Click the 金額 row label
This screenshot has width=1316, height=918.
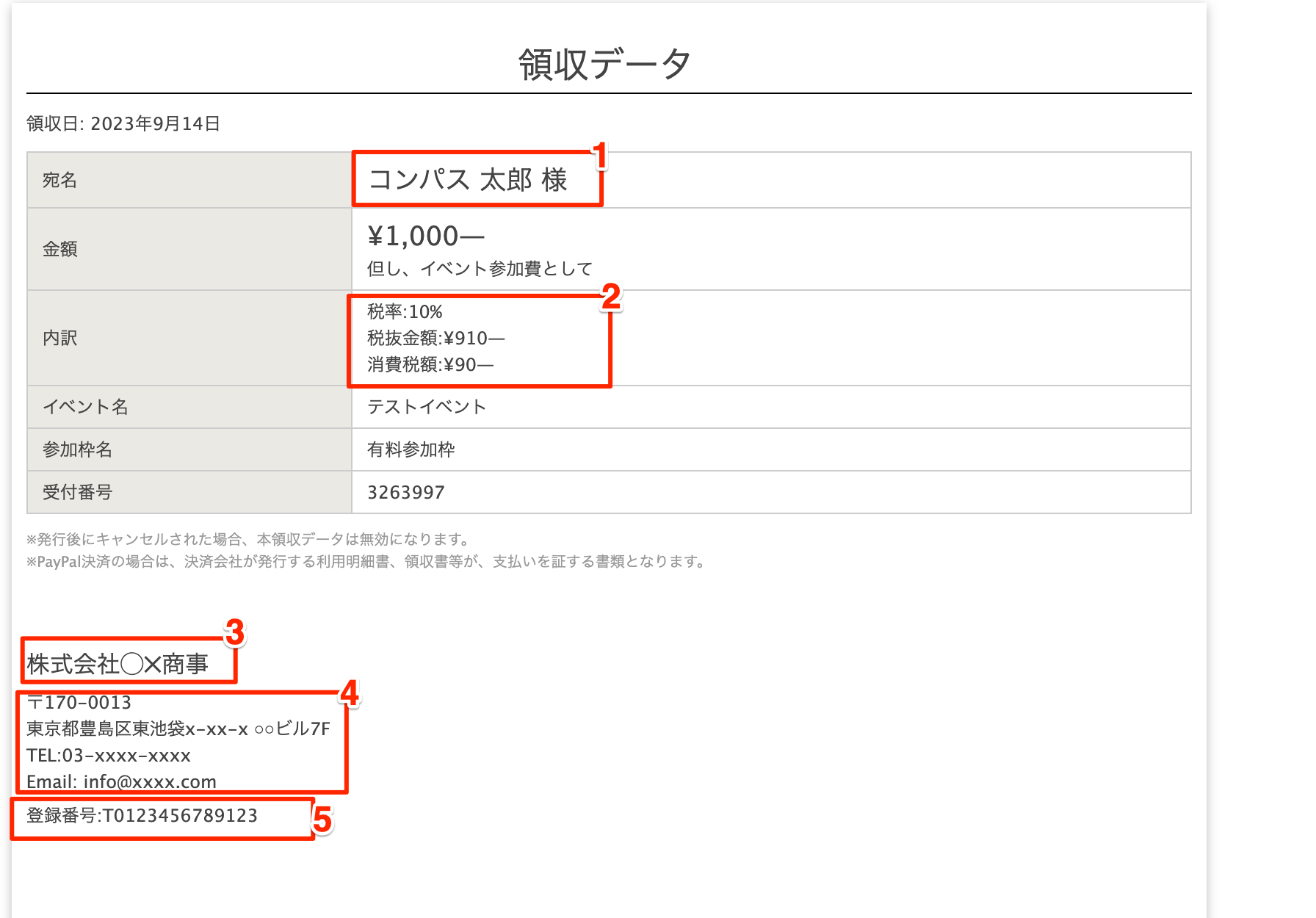pos(59,249)
